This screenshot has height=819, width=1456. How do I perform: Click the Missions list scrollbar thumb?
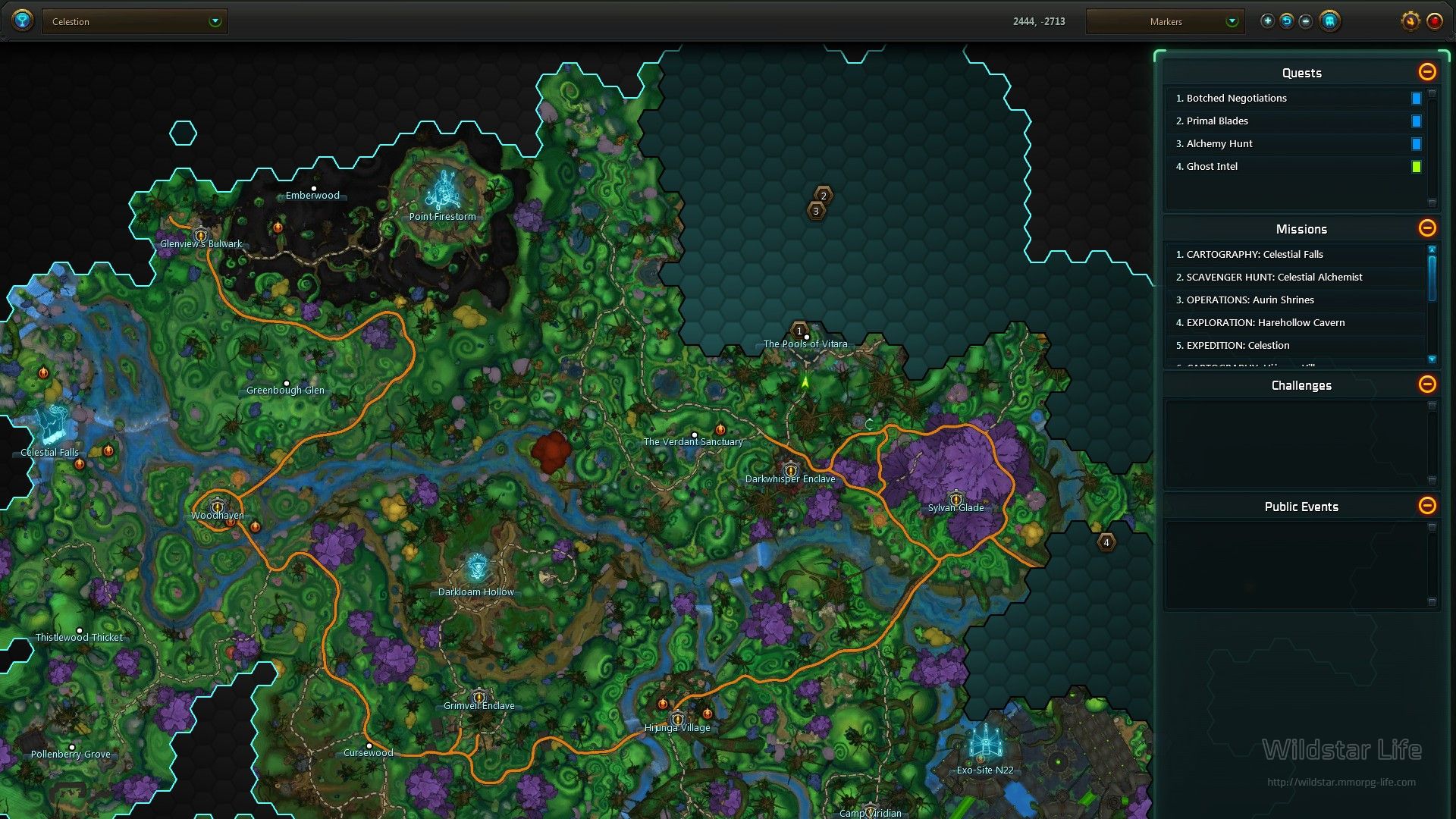1432,278
